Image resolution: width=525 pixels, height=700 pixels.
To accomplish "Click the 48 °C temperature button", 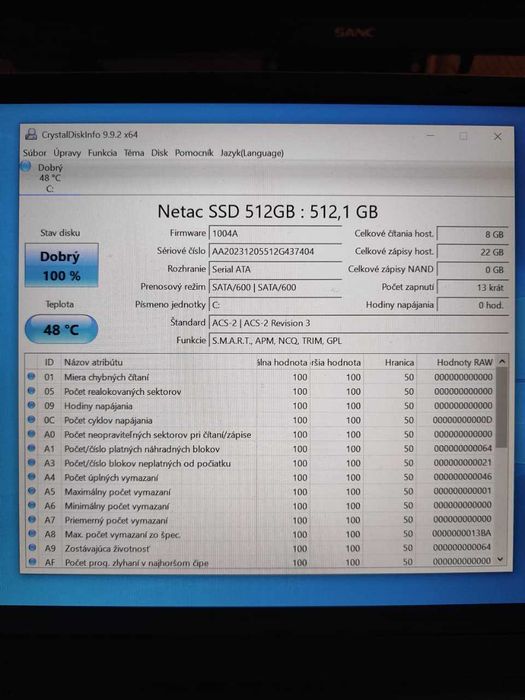I will 61,329.
